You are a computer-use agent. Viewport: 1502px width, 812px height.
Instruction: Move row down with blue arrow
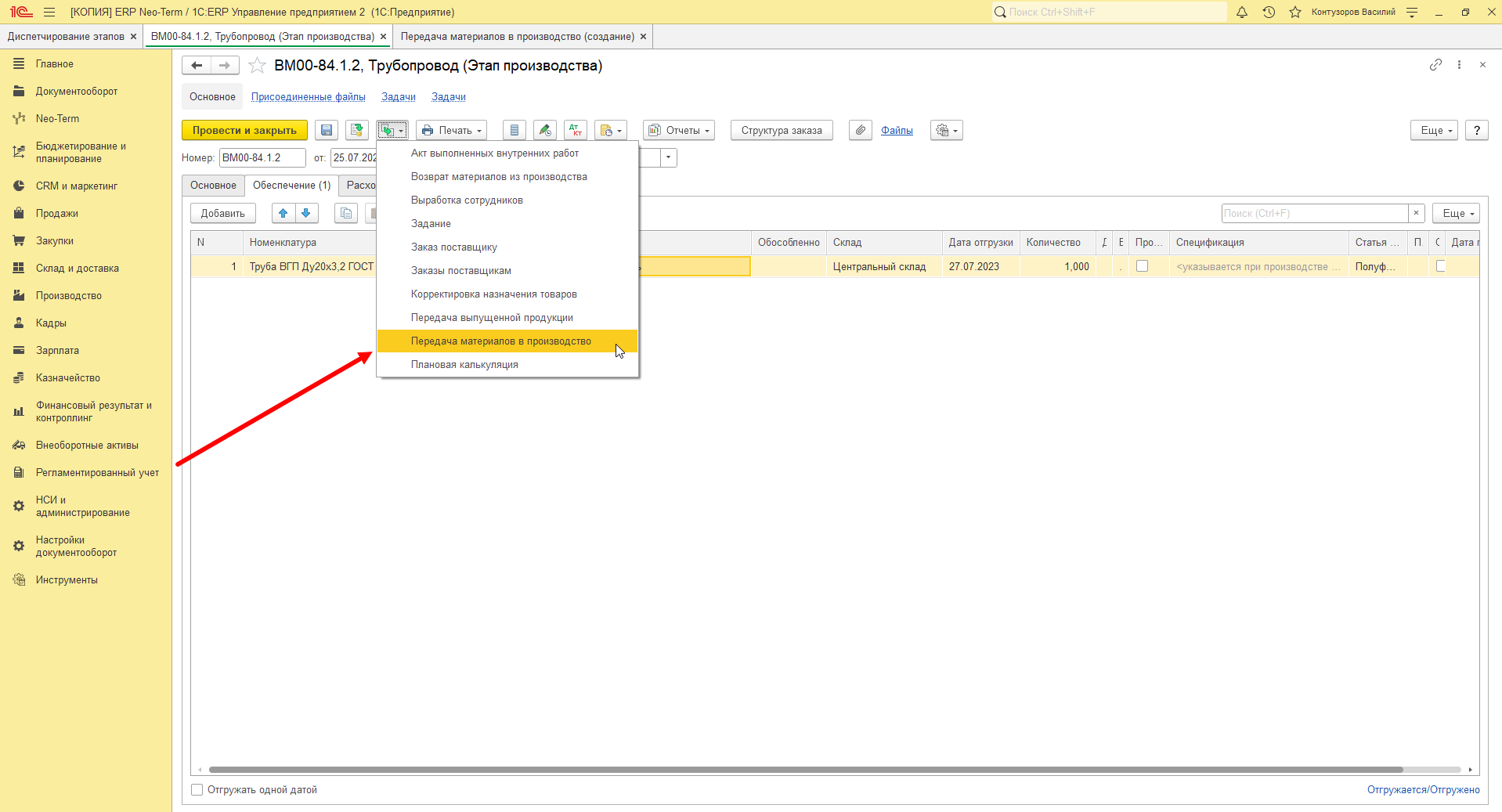pos(306,213)
